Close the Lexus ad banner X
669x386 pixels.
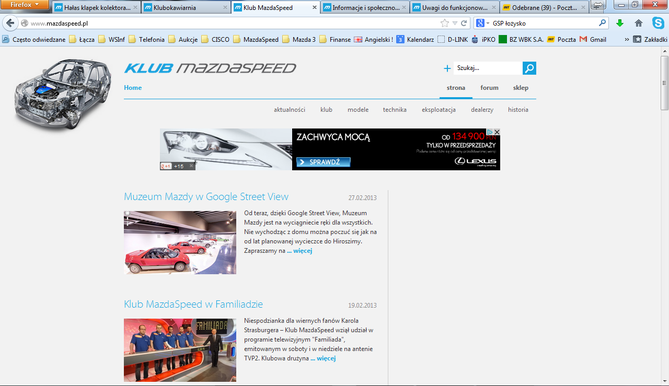497,132
